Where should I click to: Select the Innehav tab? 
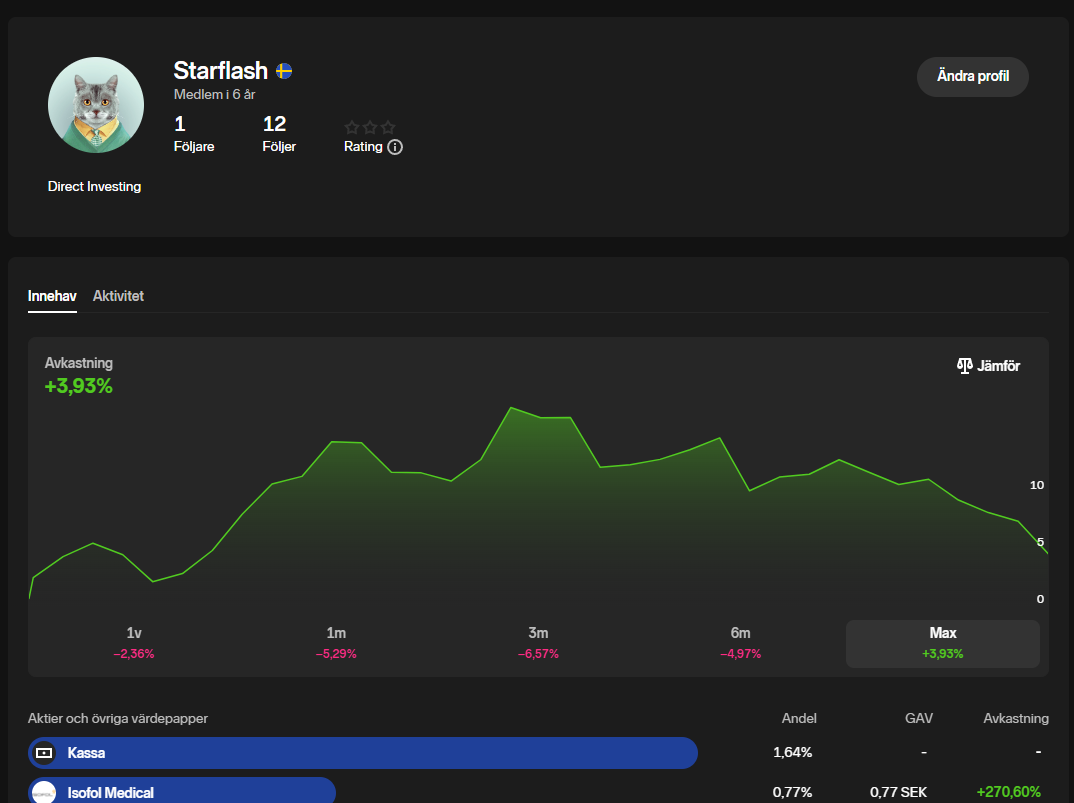click(52, 296)
